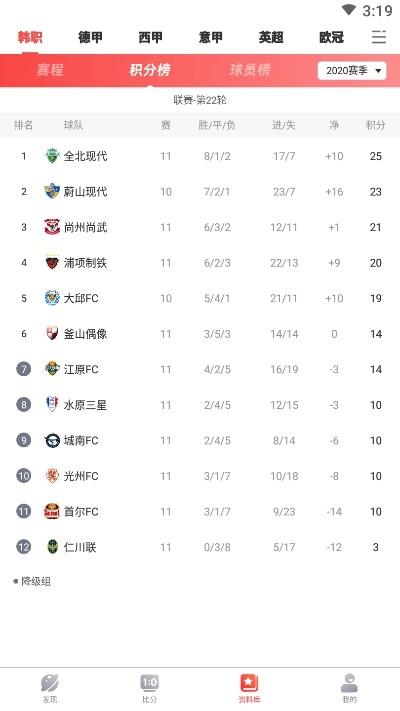
Task: Tap the 资料库 database star icon
Action: click(249, 683)
